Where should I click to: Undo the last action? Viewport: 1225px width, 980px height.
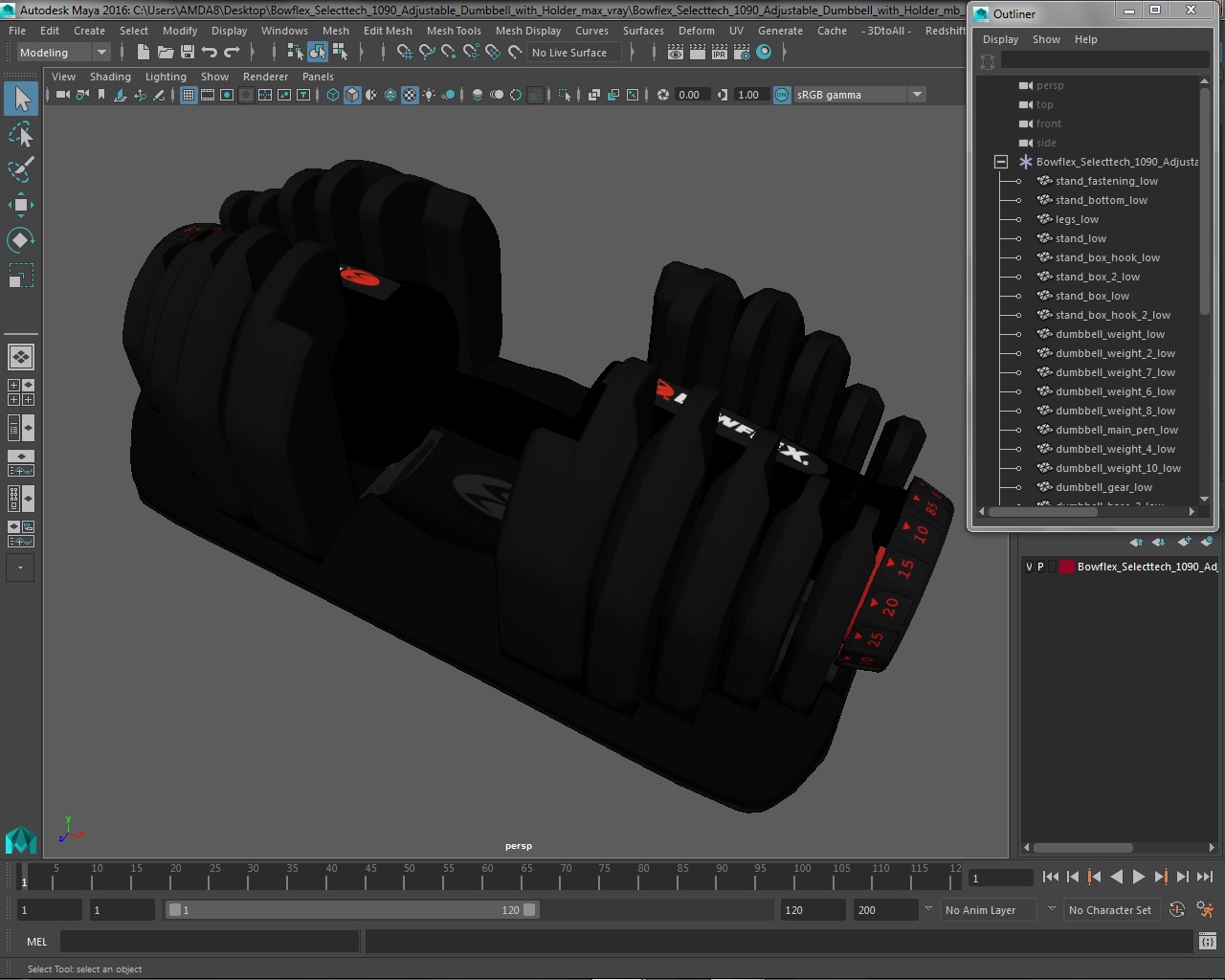pos(210,53)
